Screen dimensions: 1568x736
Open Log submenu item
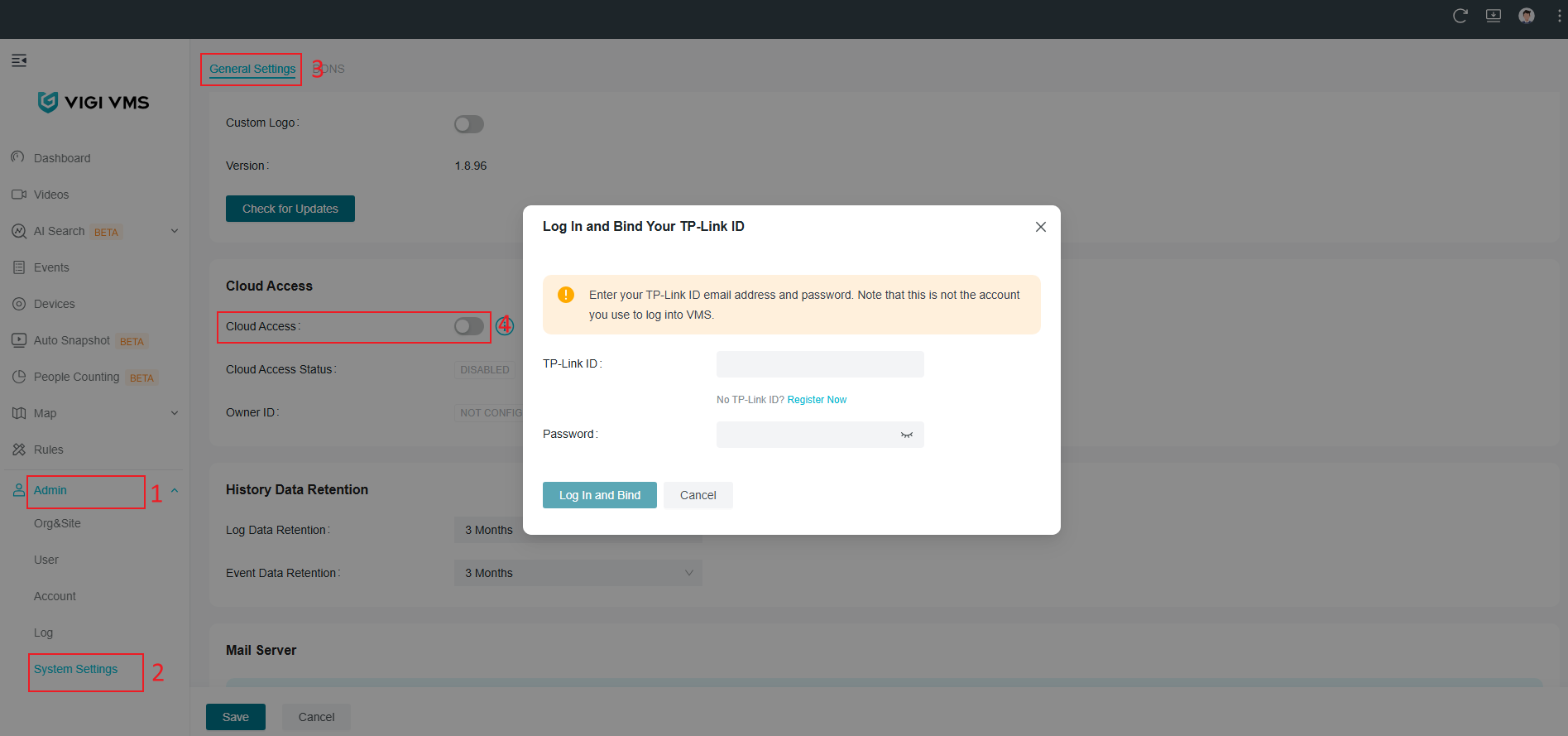[x=43, y=633]
